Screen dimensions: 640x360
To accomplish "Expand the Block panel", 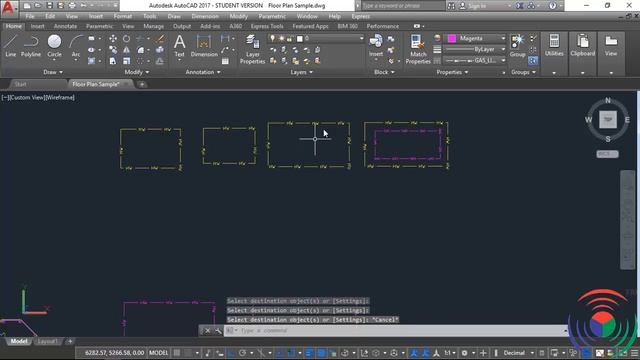I will [384, 72].
